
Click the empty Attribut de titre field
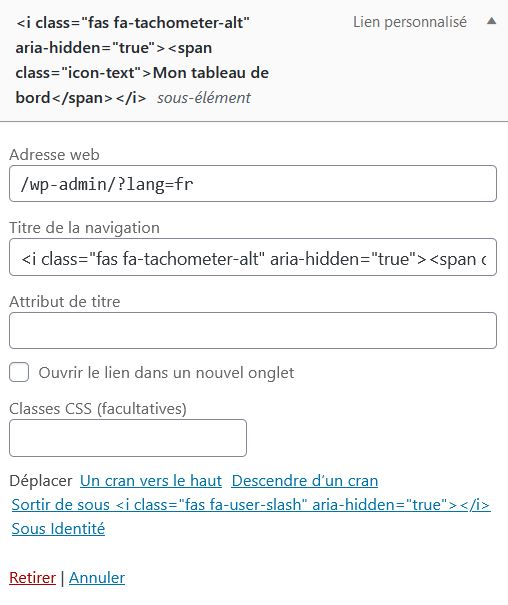coord(253,331)
